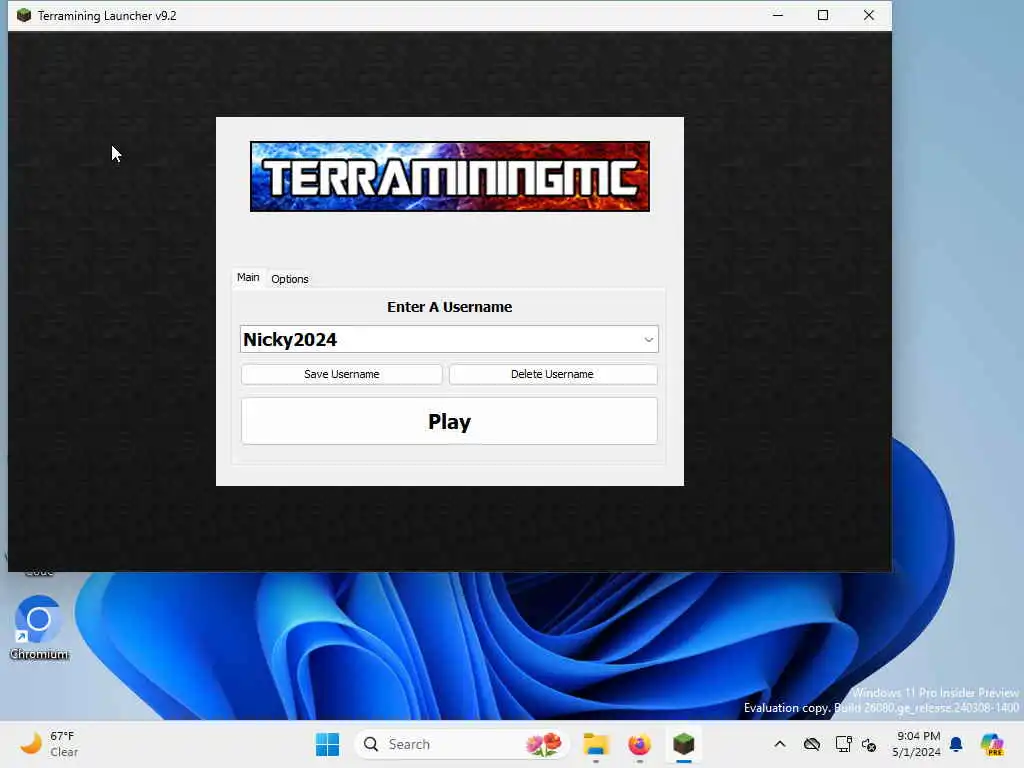
Task: Delete the selected username
Action: coord(552,374)
